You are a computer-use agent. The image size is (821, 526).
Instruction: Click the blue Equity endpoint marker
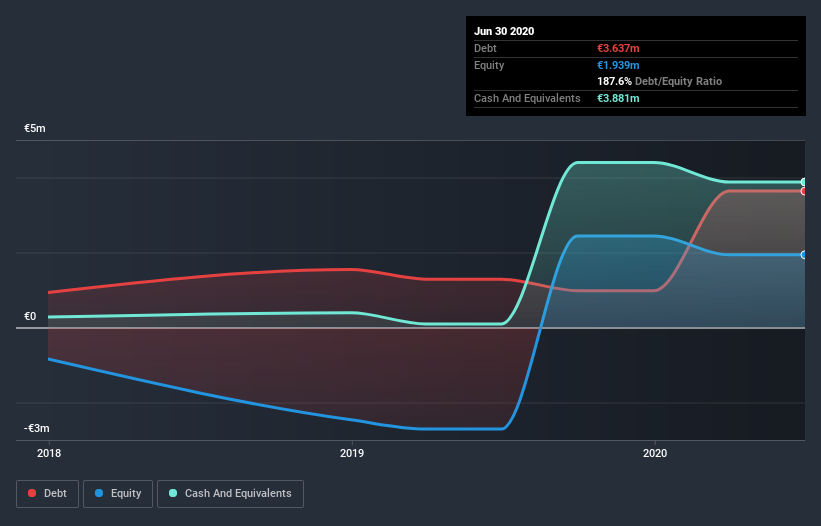click(x=804, y=255)
